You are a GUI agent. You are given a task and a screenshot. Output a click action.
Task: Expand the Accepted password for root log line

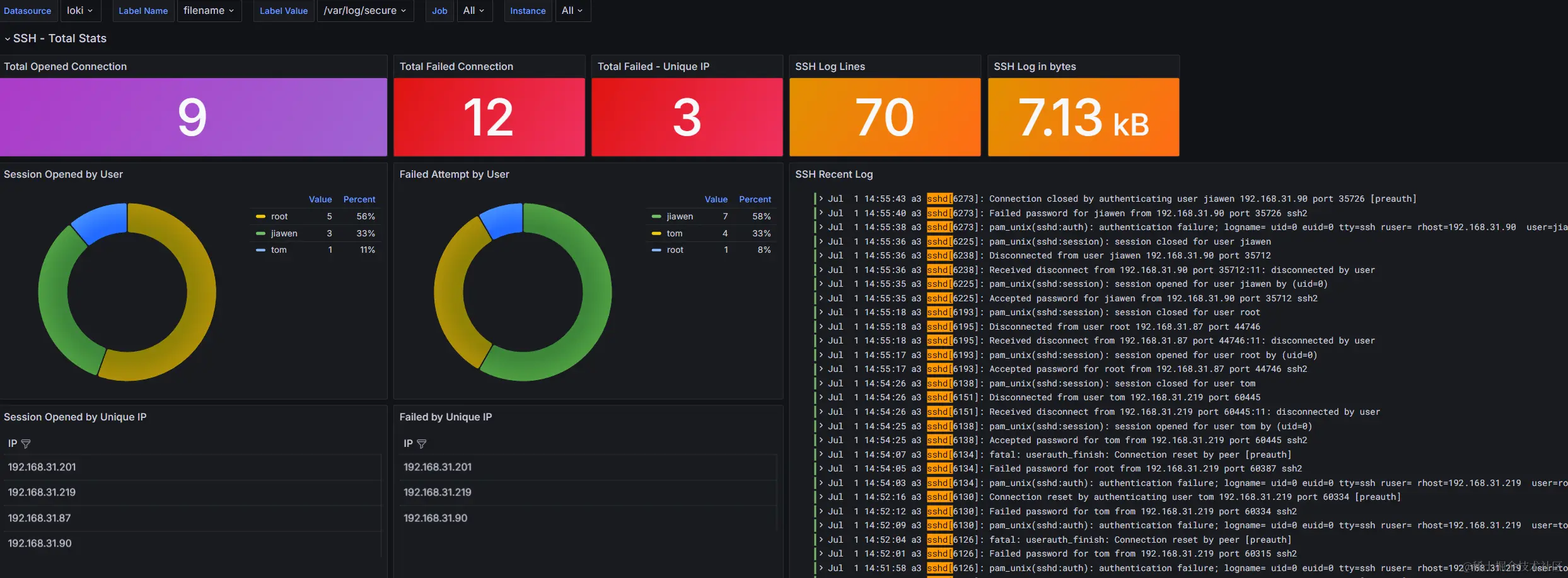pos(821,369)
